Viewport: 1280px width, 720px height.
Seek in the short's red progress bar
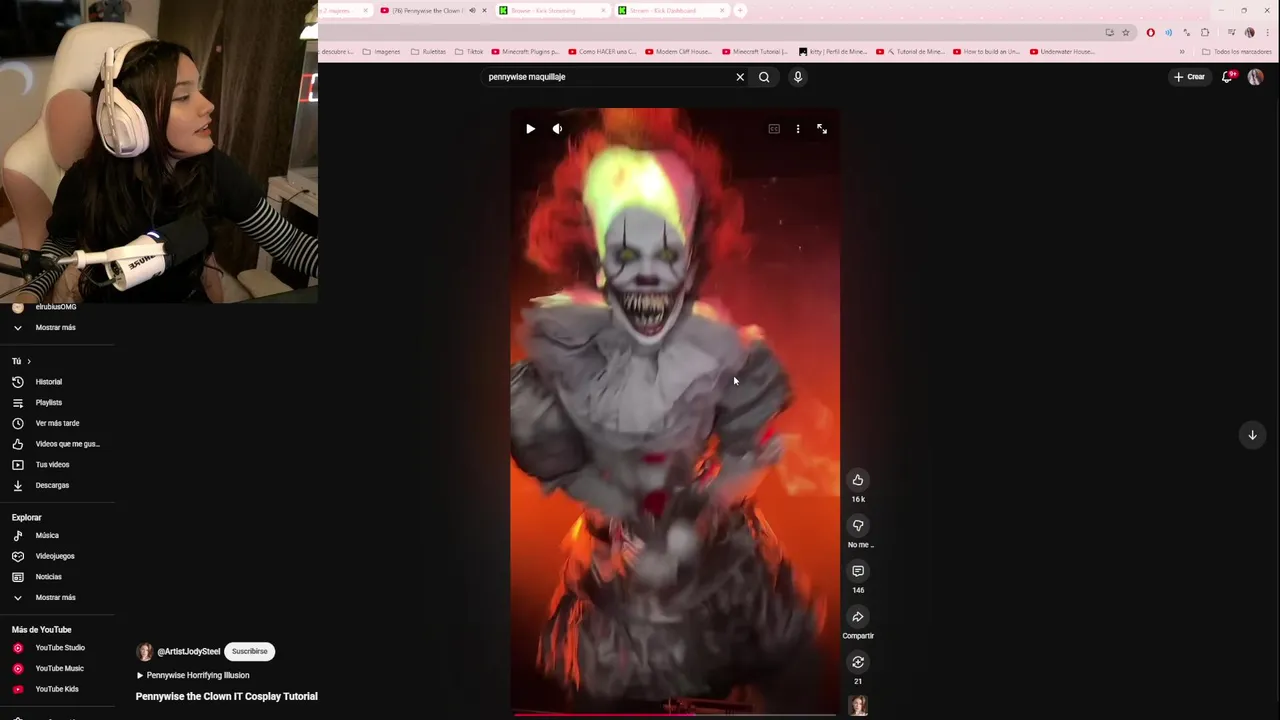[675, 714]
